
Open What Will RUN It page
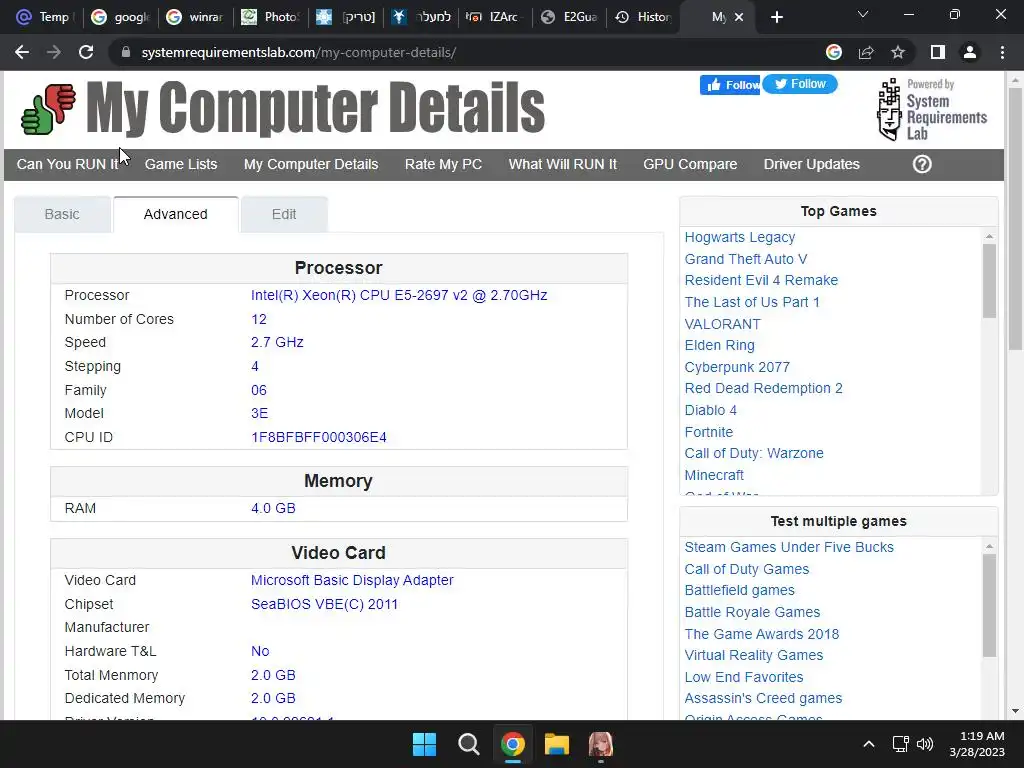tap(563, 164)
